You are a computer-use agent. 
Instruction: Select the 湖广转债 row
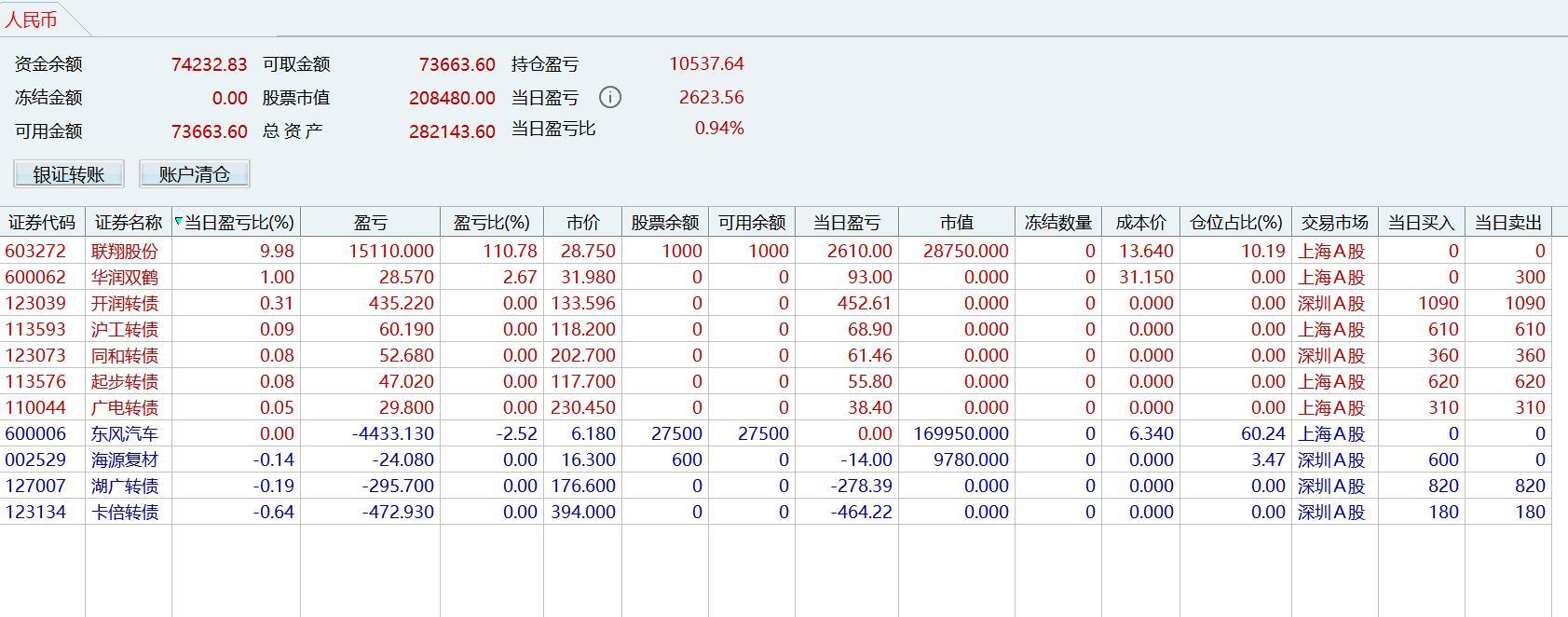pyautogui.click(x=775, y=486)
